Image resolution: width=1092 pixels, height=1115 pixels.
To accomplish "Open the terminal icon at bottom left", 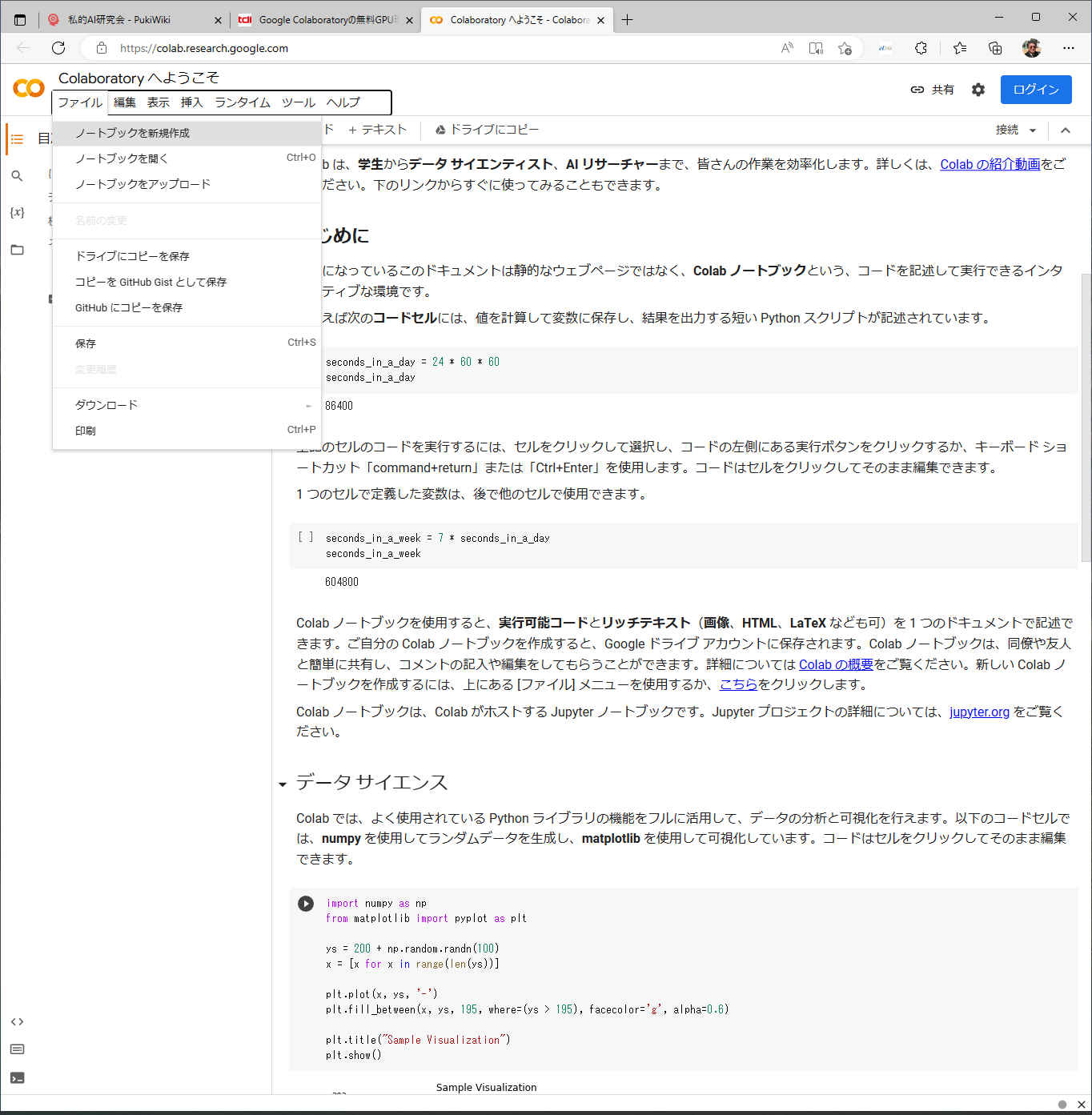I will click(17, 1078).
